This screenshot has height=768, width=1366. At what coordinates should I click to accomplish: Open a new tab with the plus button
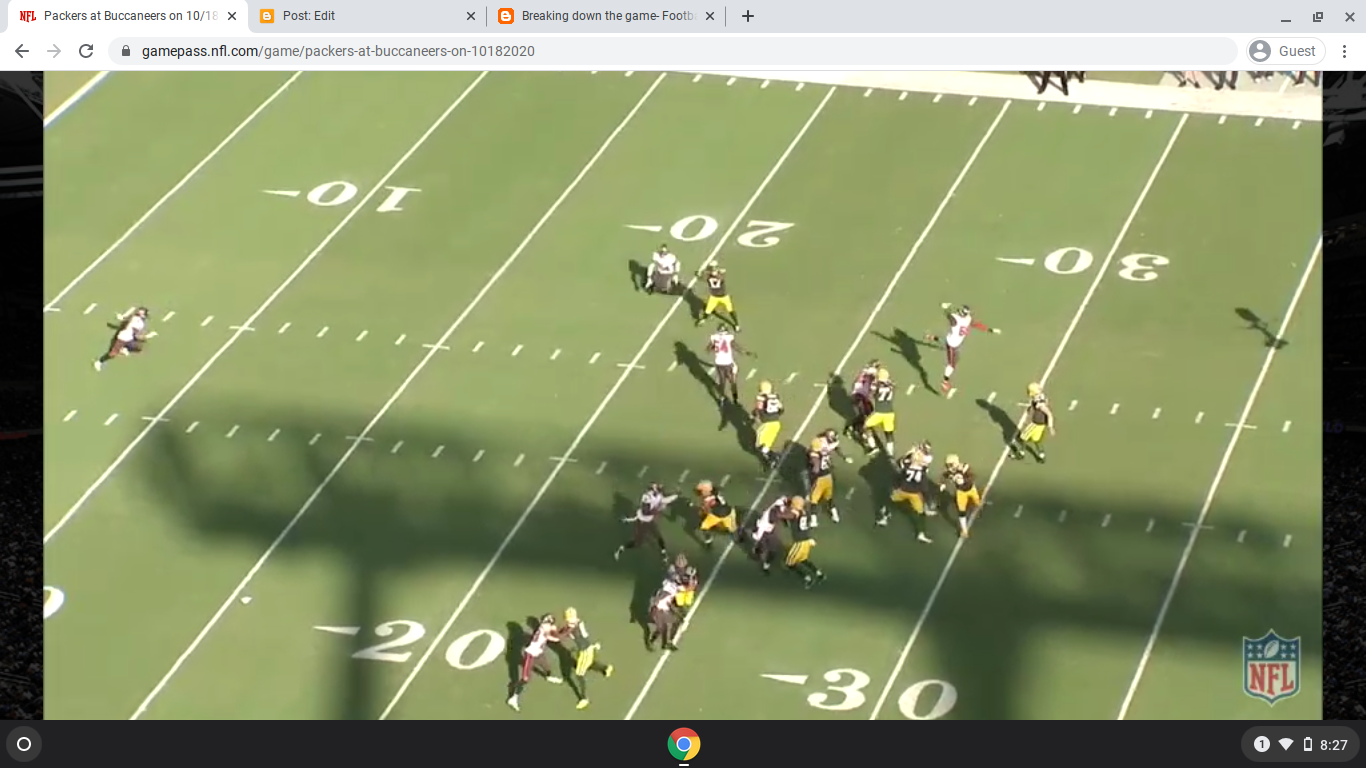tap(747, 16)
